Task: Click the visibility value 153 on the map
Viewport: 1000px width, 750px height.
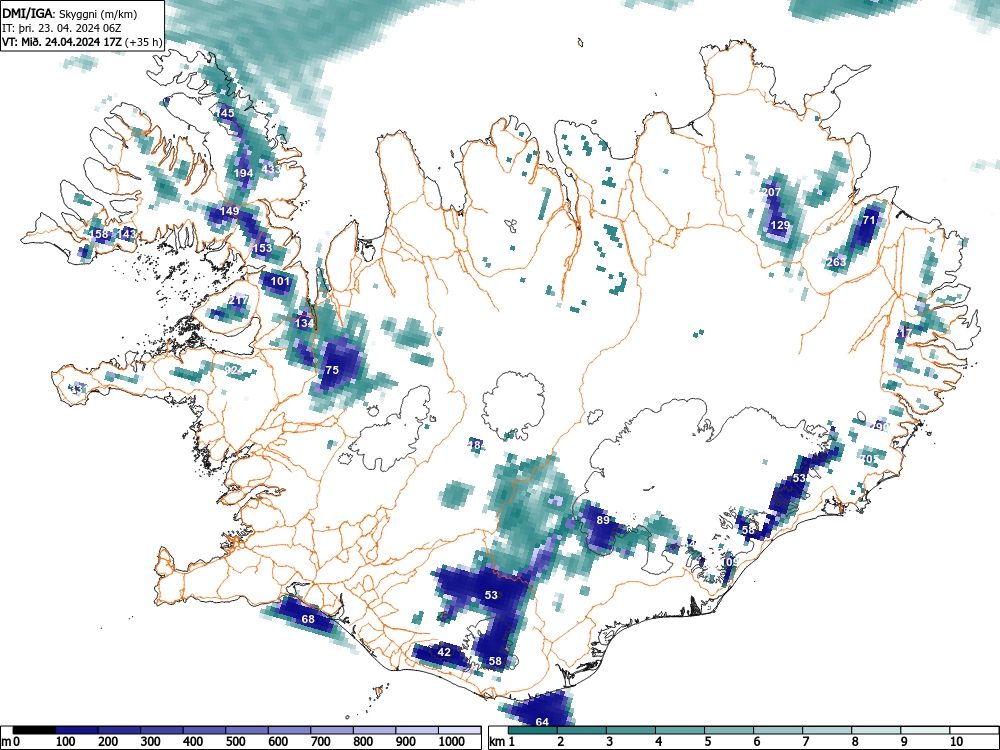Action: [262, 248]
